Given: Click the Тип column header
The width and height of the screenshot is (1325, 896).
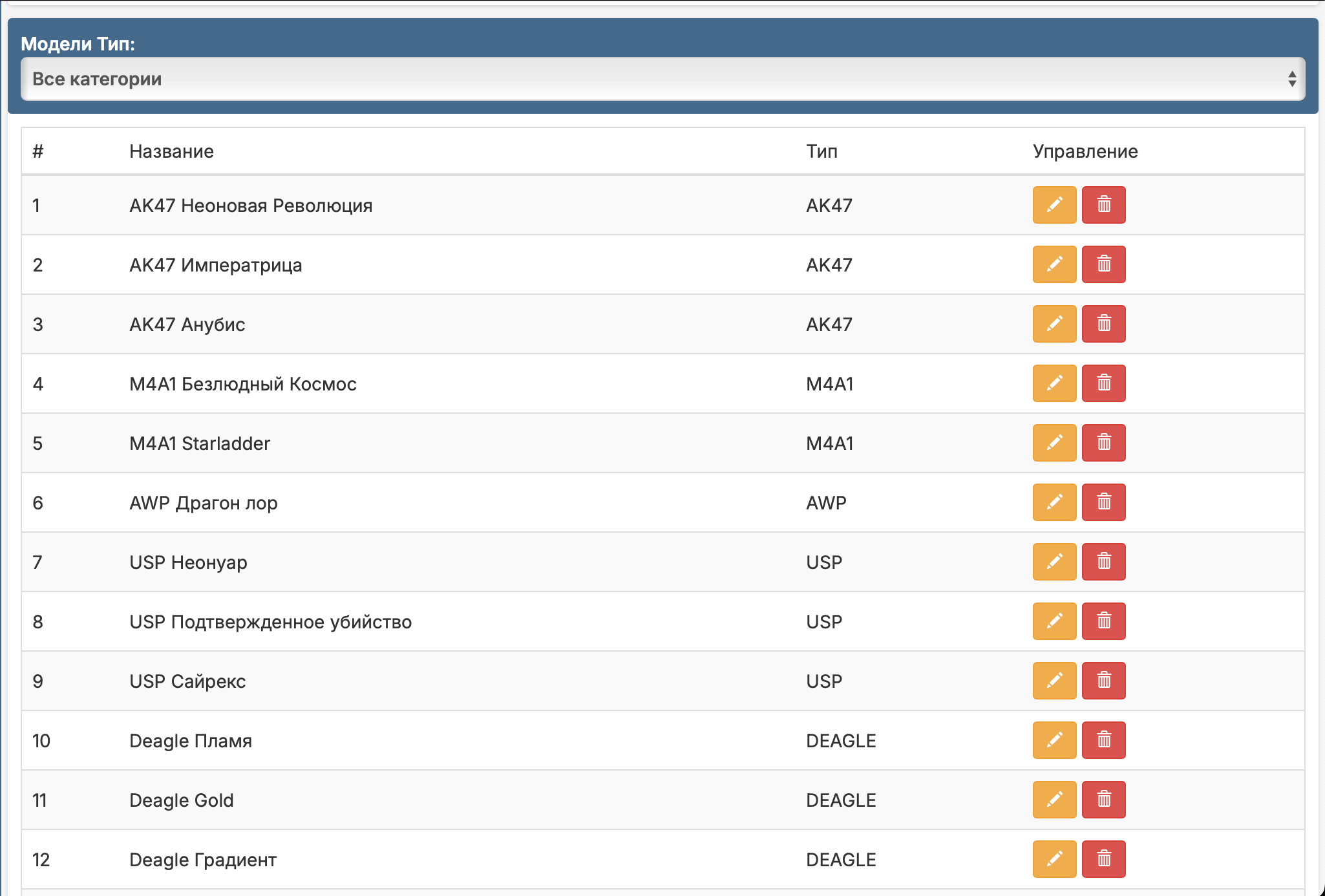Looking at the screenshot, I should (821, 151).
